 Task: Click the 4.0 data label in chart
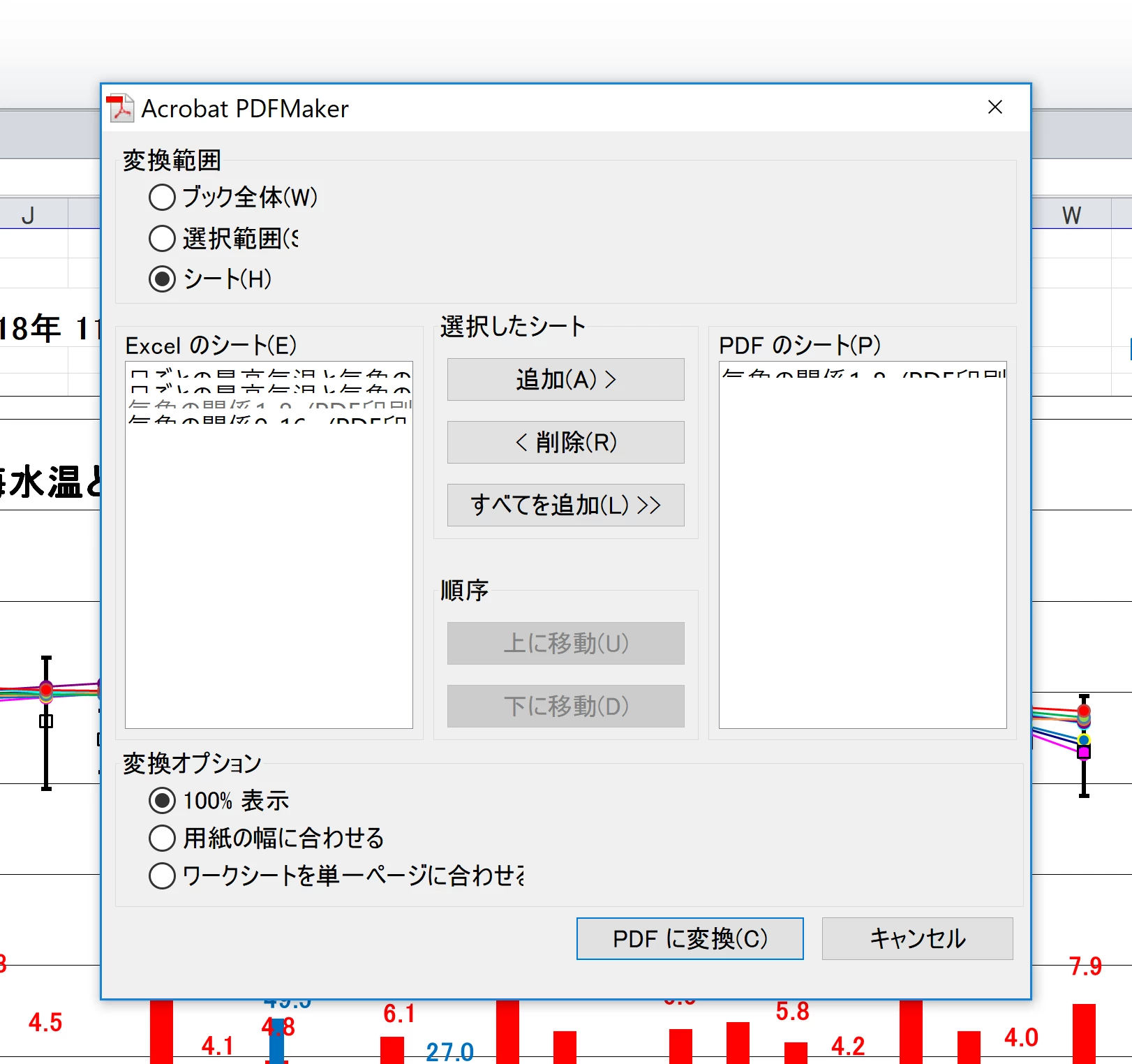click(x=1021, y=1037)
